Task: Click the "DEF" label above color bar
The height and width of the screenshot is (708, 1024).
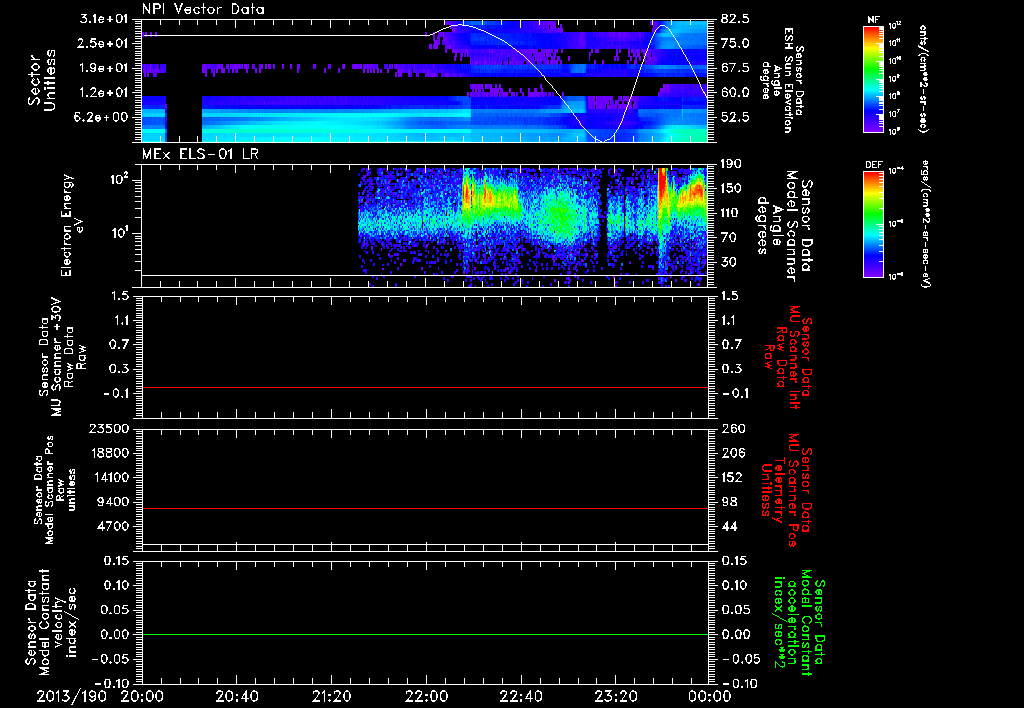Action: [874, 165]
